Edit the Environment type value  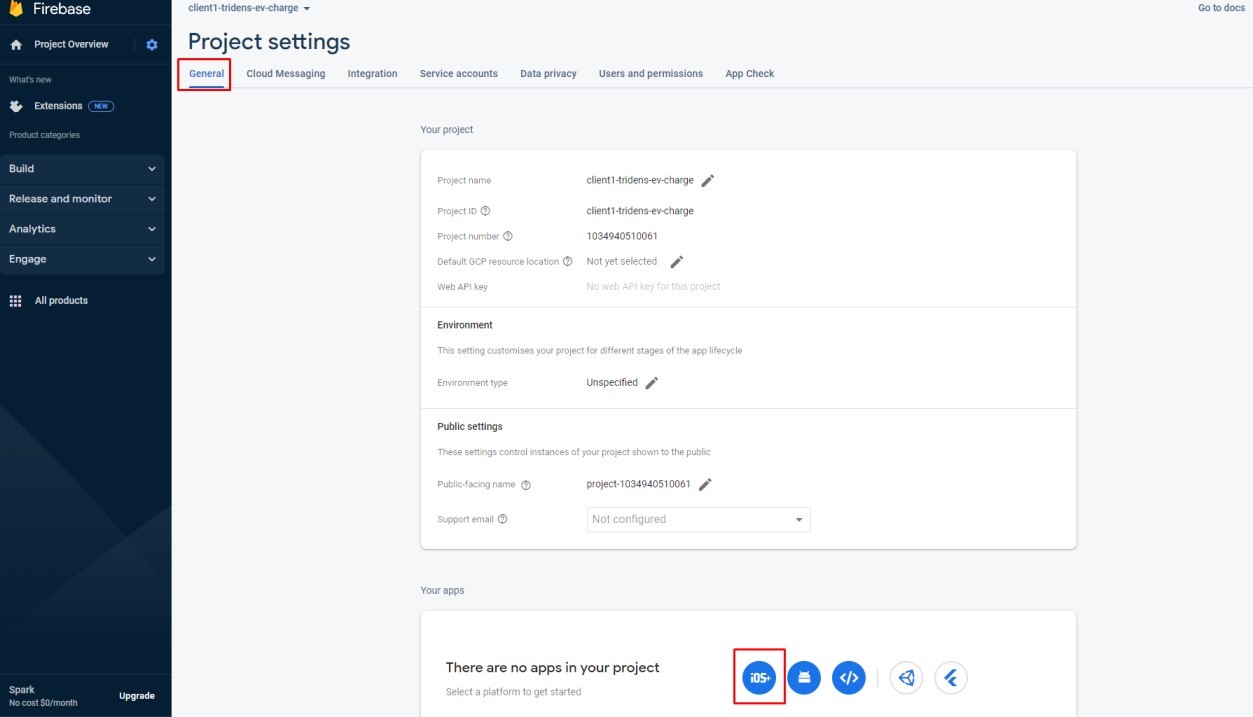click(x=652, y=383)
